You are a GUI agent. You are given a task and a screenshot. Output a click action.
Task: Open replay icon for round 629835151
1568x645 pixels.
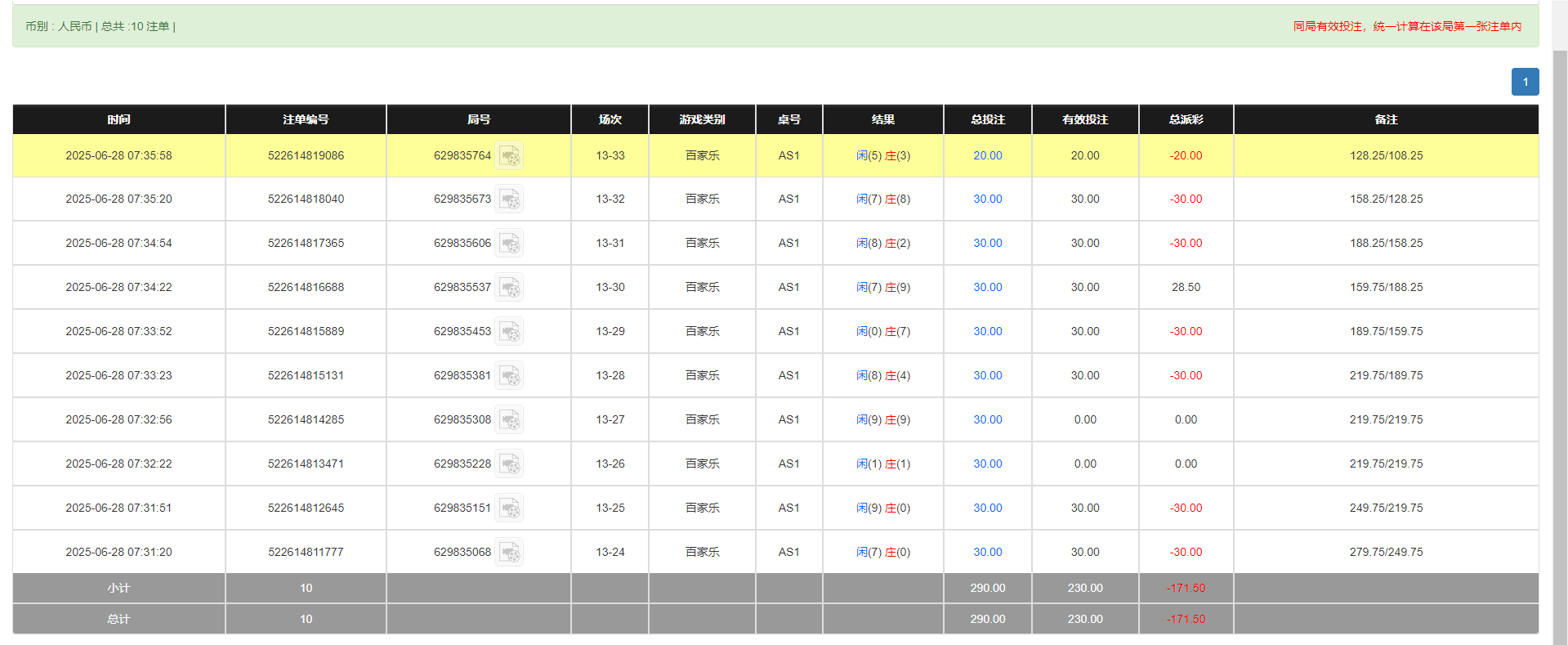click(x=509, y=508)
